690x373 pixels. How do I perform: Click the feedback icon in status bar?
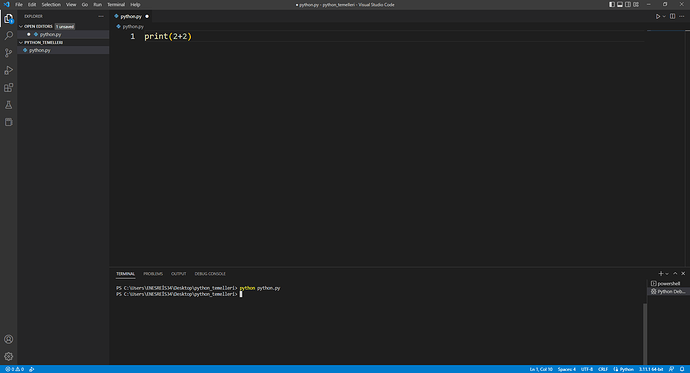click(x=672, y=369)
